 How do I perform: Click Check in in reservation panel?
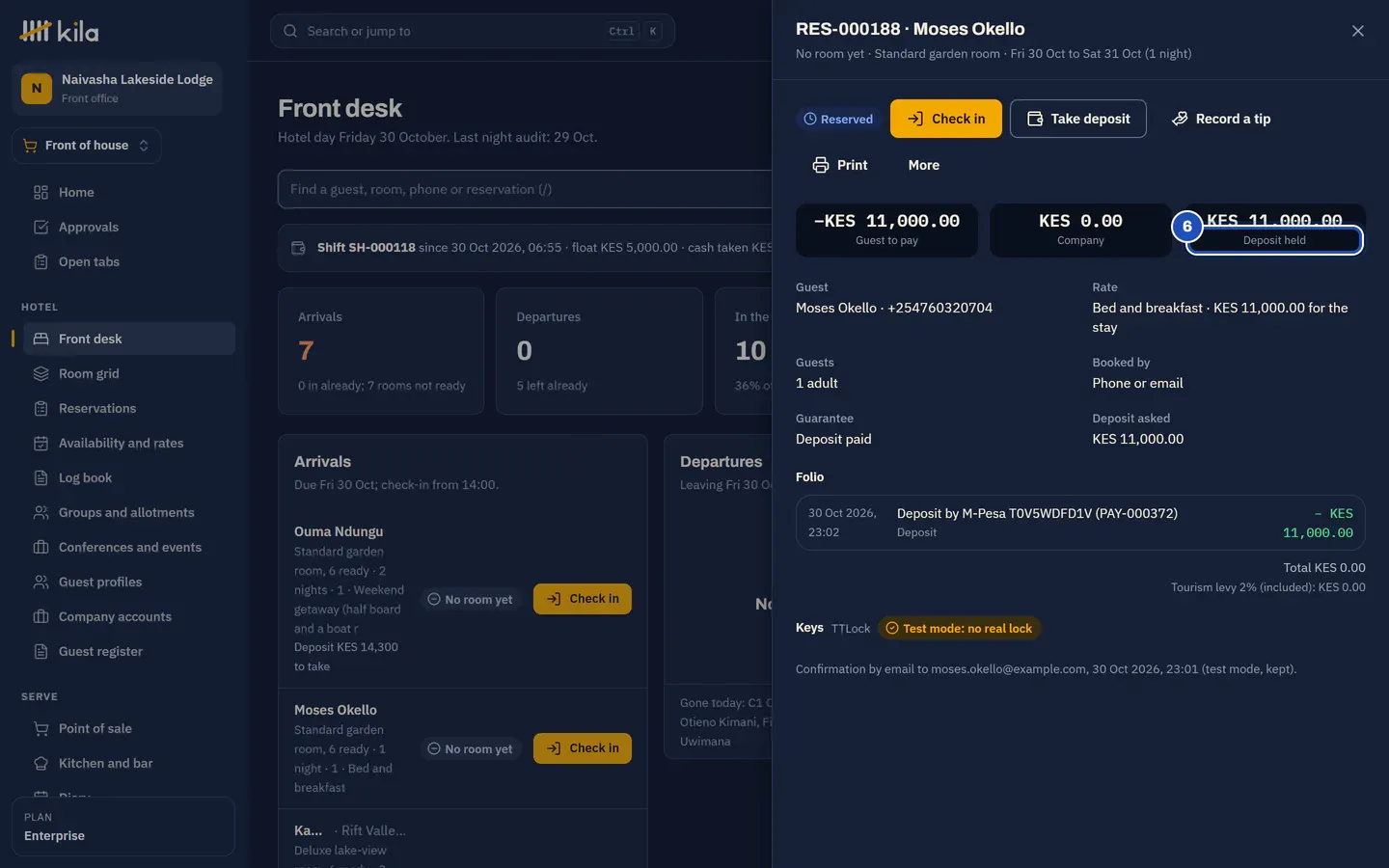coord(946,119)
